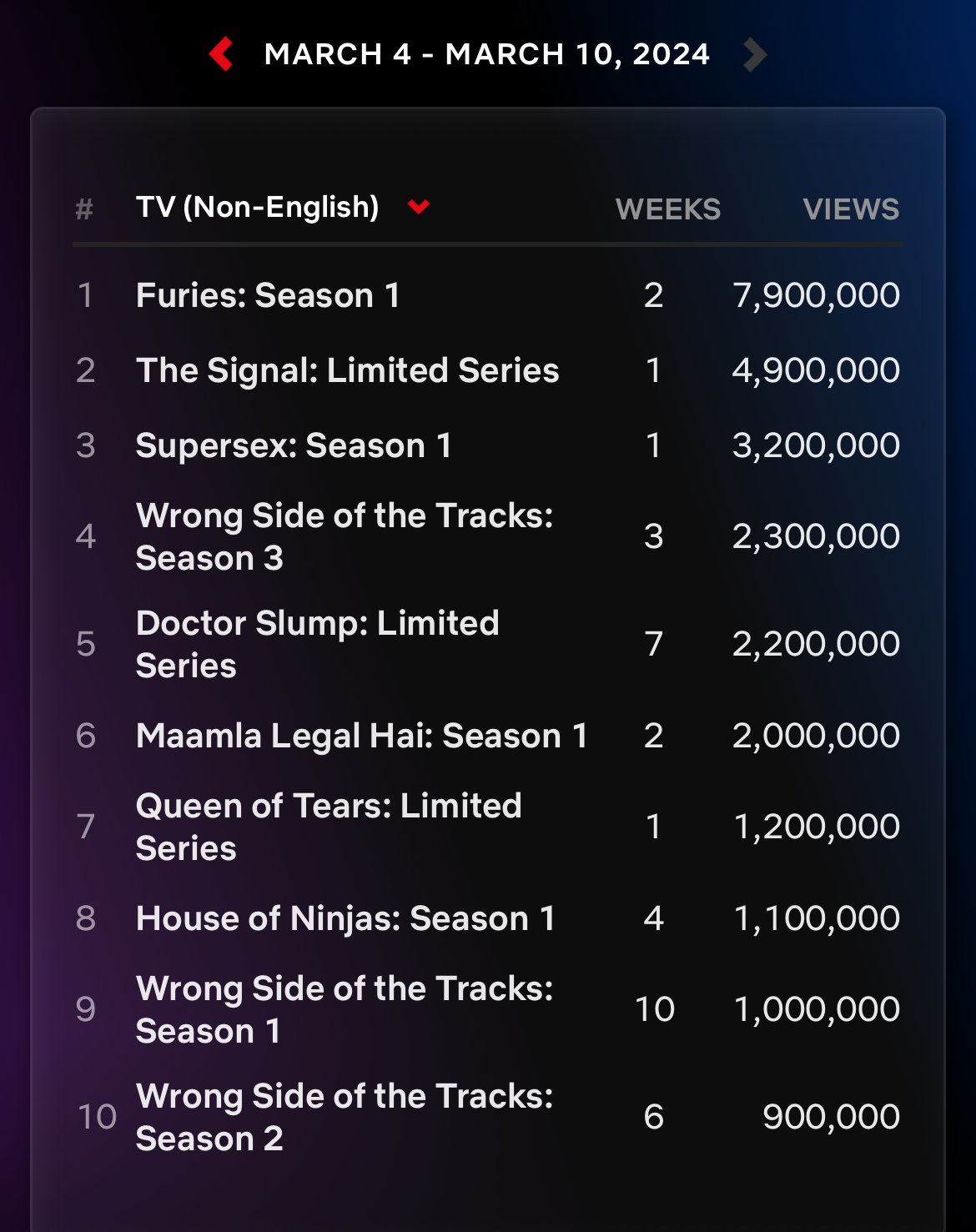Click the March 4 - March 10, 2024 date label
Image resolution: width=976 pixels, height=1232 pixels.
tap(486, 55)
